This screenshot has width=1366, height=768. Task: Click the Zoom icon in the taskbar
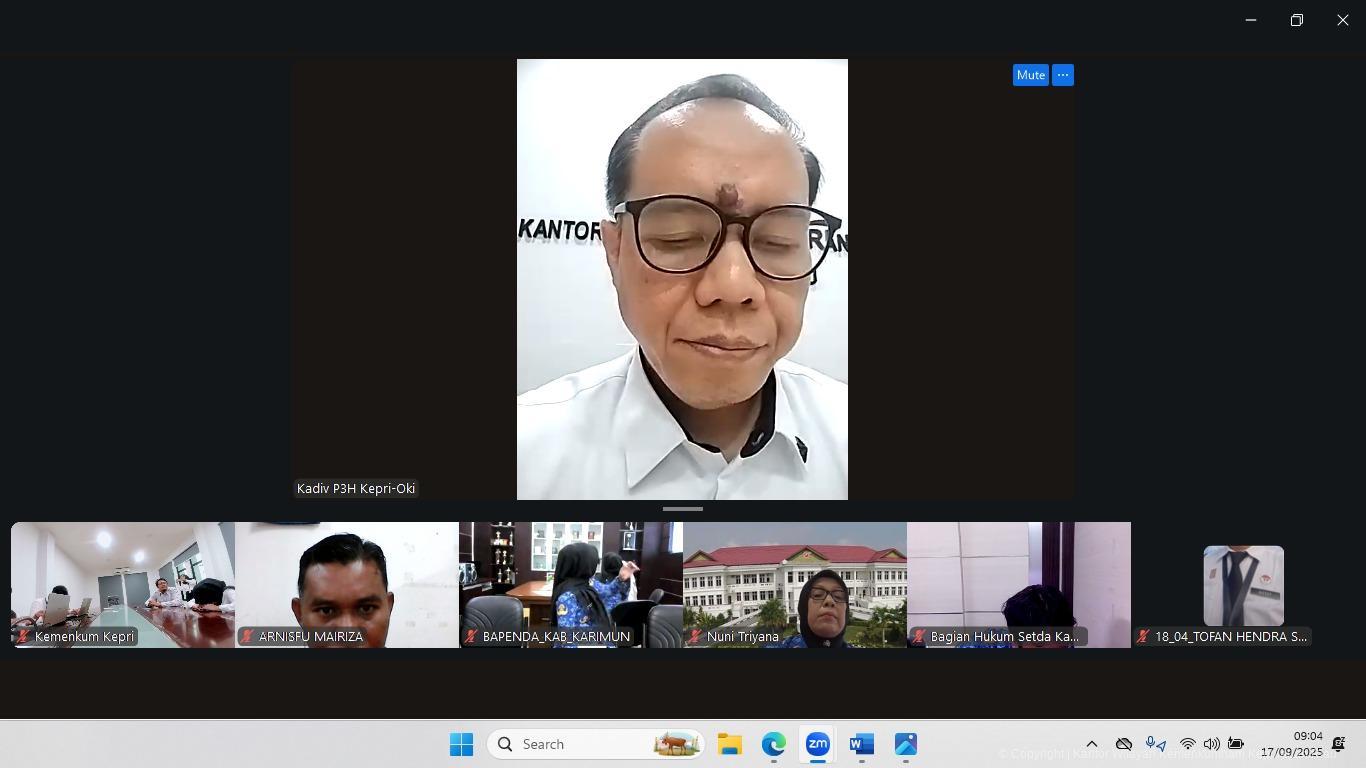tap(817, 744)
